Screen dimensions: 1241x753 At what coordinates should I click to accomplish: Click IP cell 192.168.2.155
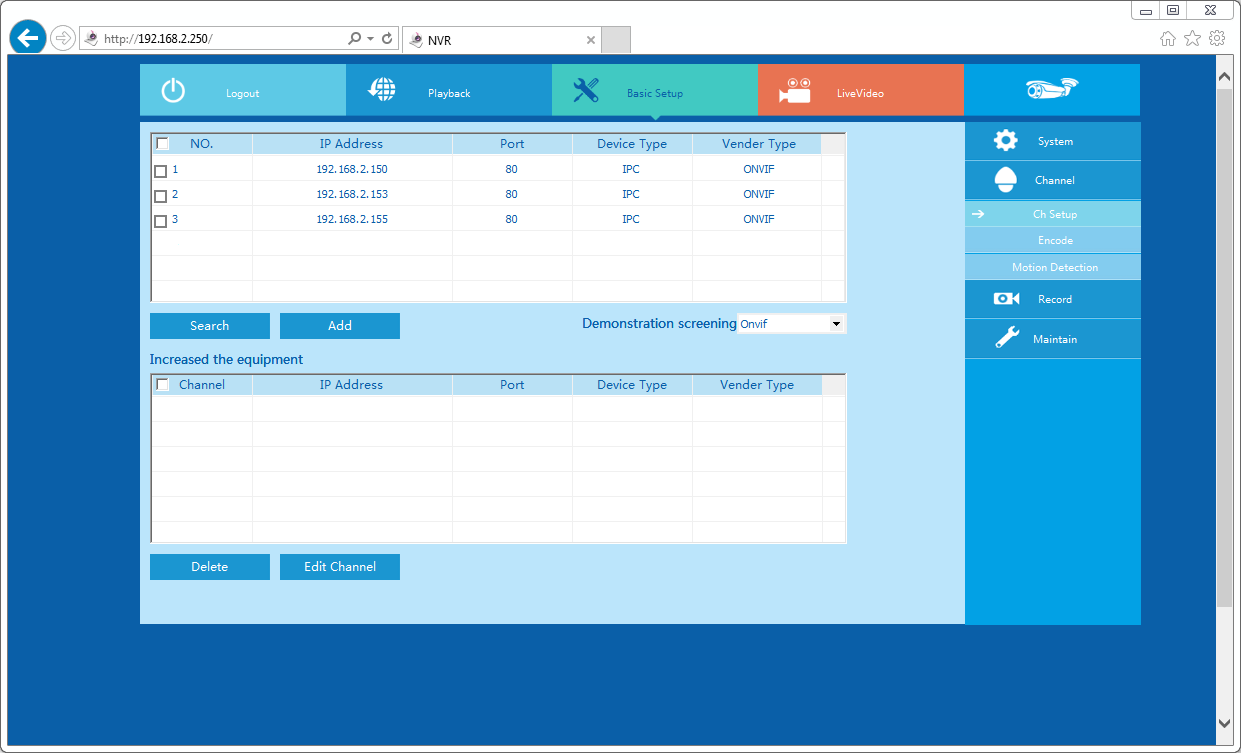click(x=352, y=219)
